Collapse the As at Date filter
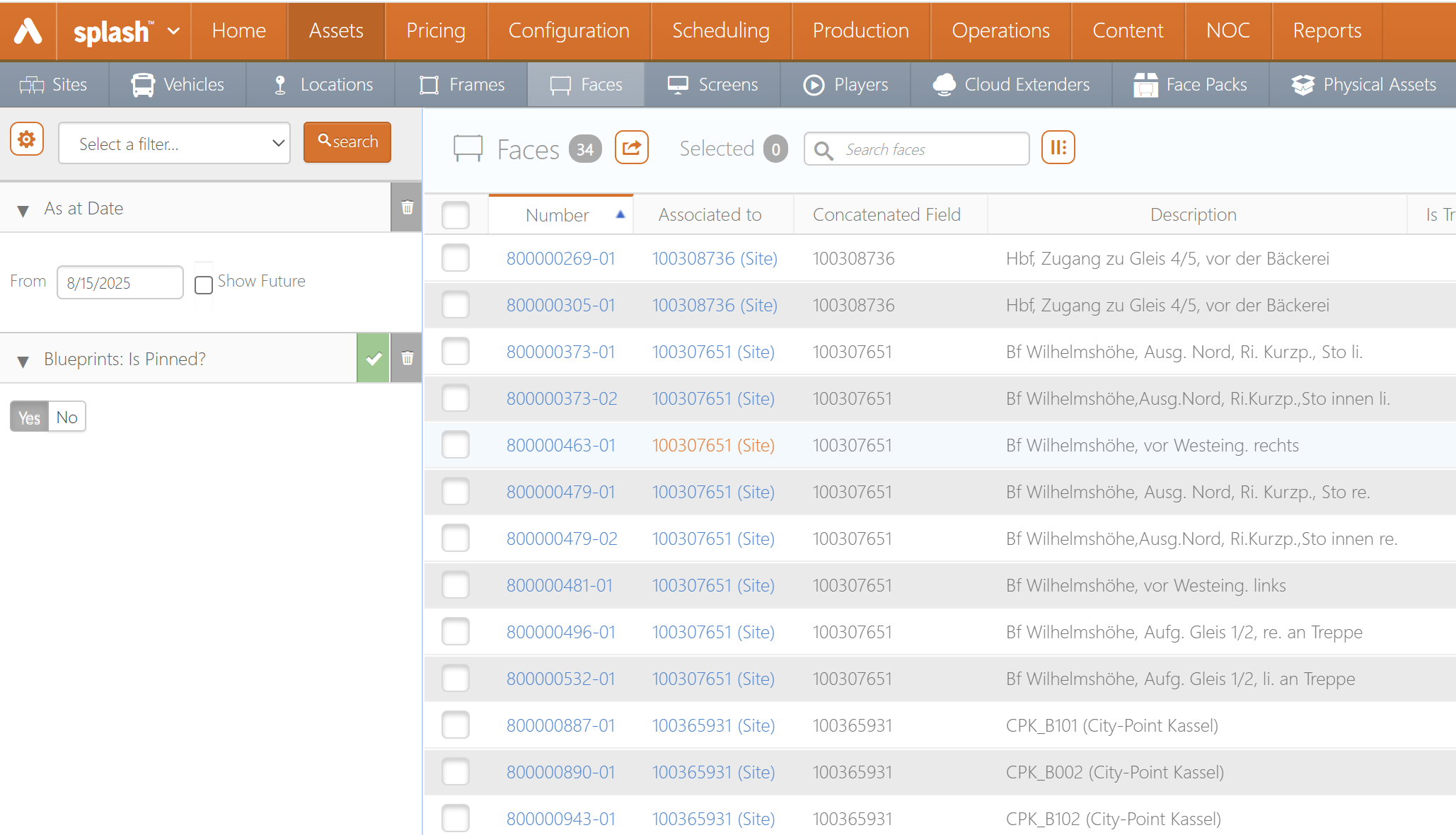The image size is (1456, 835). pos(23,210)
